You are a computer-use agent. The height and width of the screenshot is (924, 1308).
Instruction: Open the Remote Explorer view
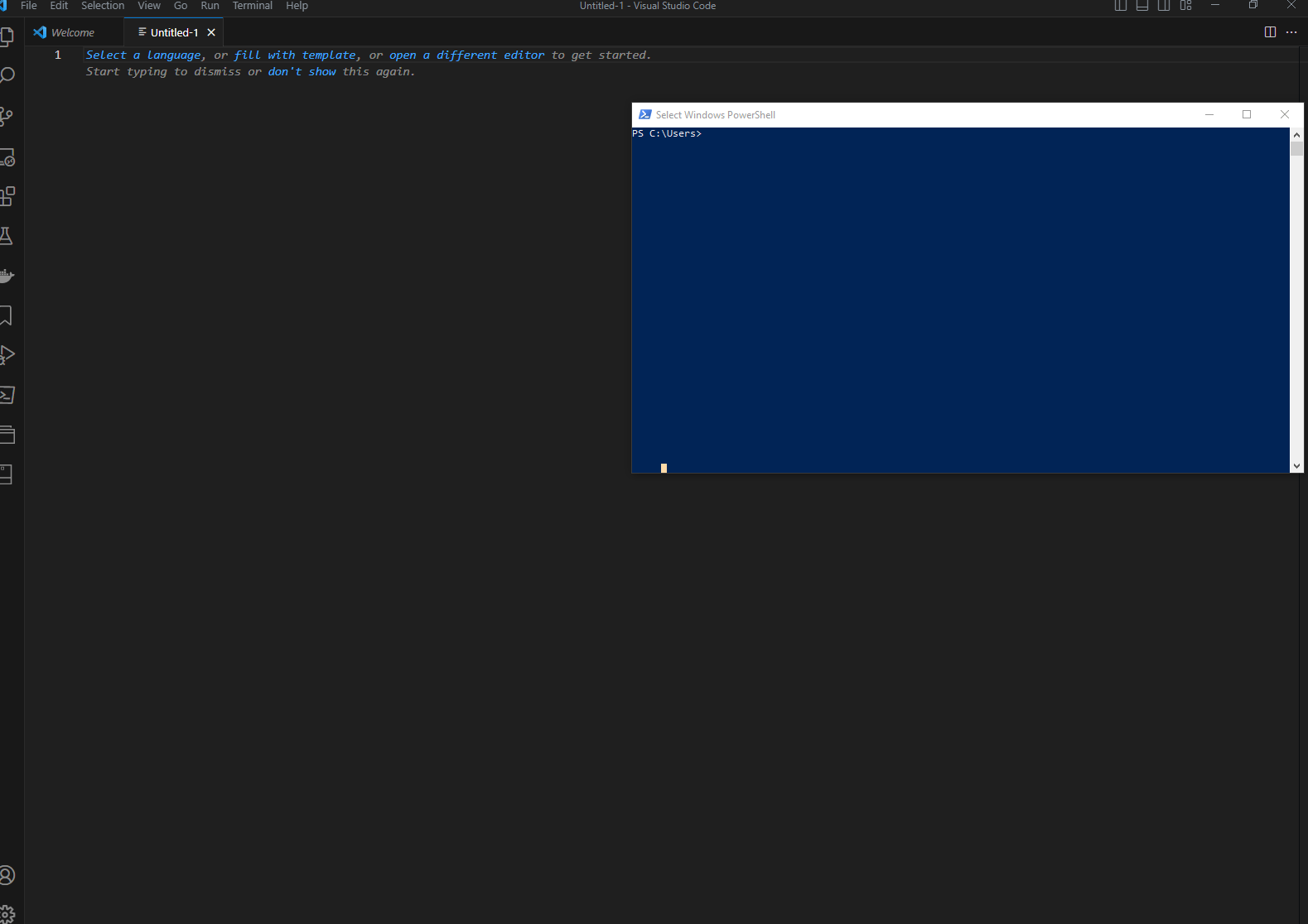tap(7, 156)
